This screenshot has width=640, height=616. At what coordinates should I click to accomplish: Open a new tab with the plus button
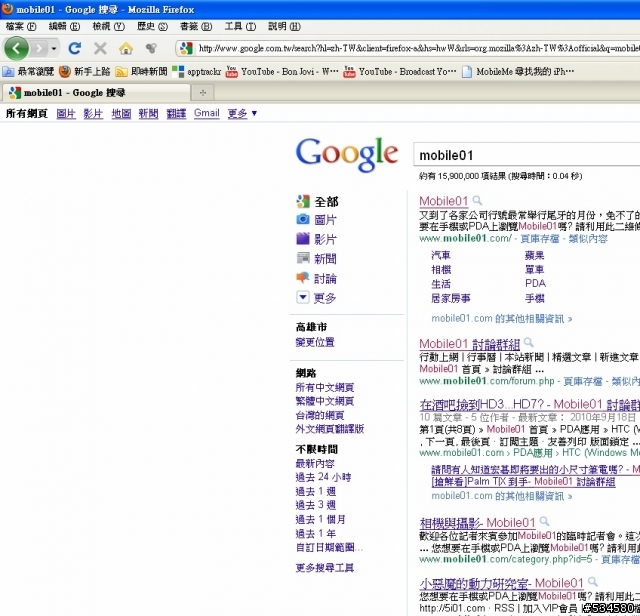[x=203, y=93]
